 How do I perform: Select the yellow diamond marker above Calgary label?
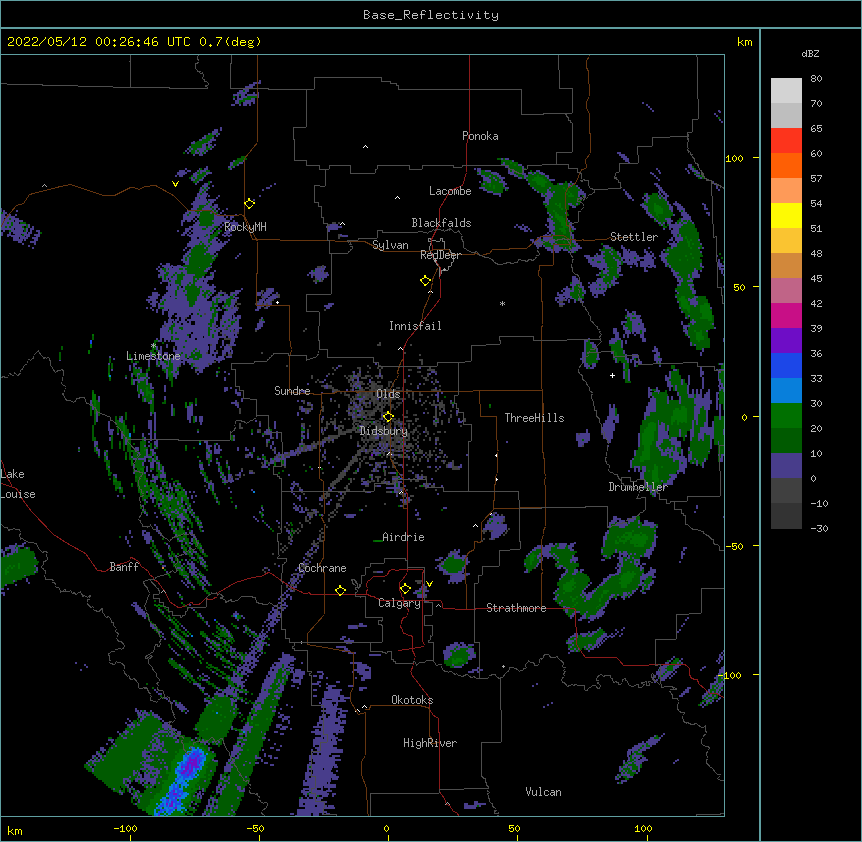coord(405,589)
